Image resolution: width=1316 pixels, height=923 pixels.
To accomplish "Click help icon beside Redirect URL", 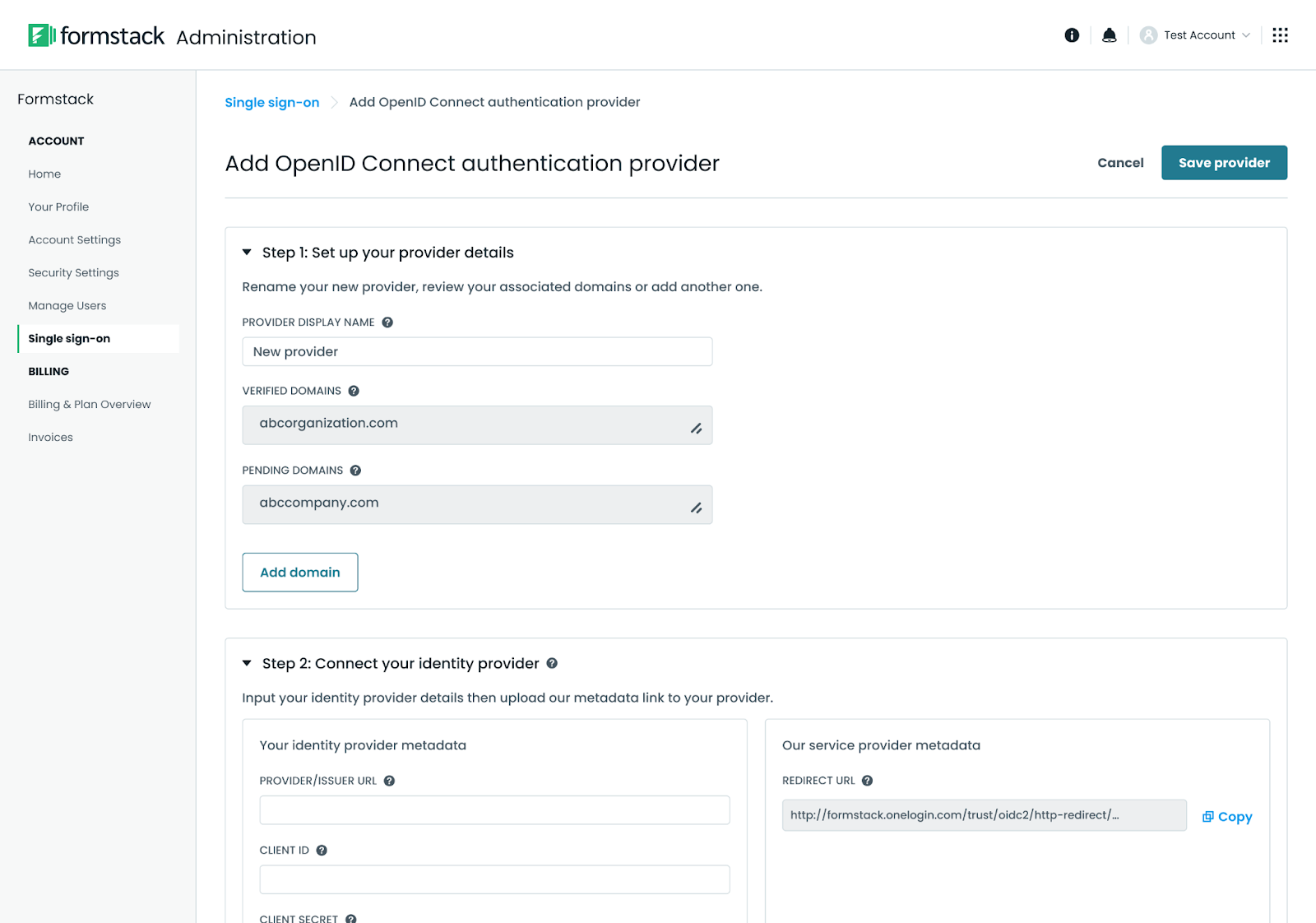I will click(867, 781).
